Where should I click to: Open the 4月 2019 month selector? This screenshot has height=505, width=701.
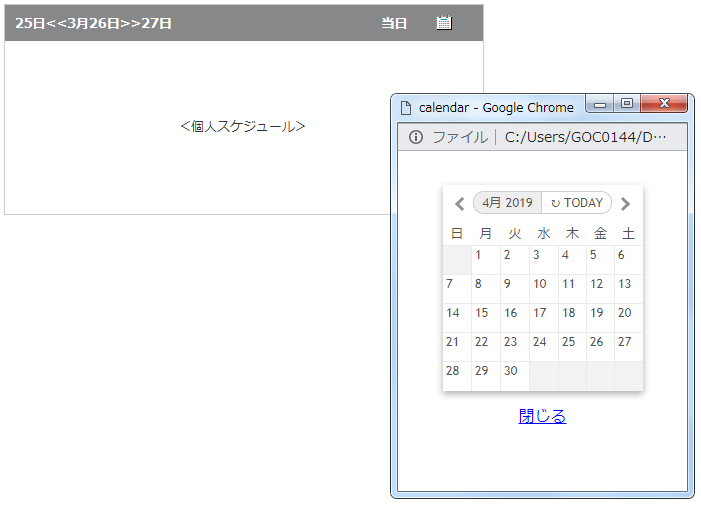click(507, 203)
